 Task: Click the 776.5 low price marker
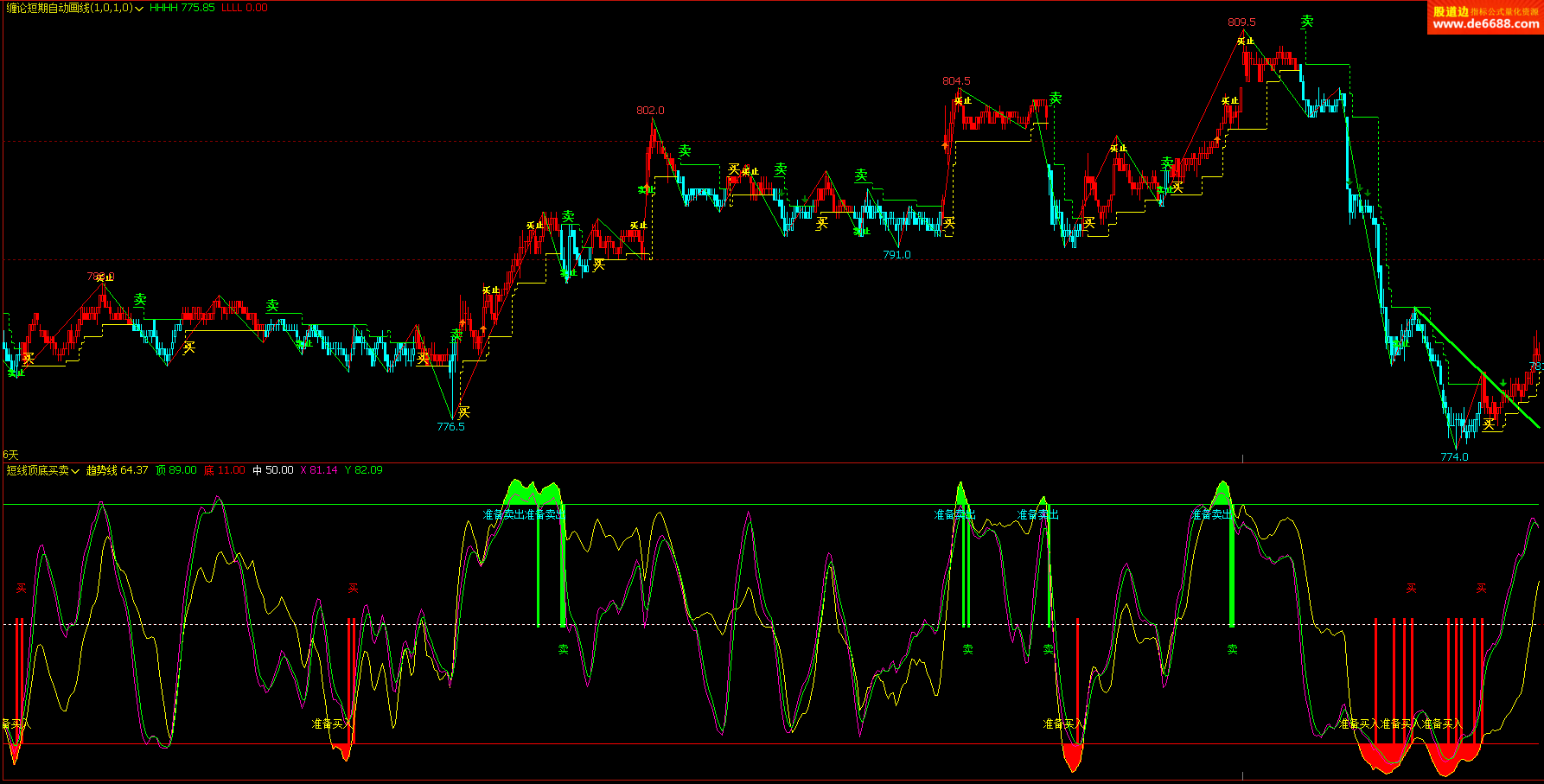[x=450, y=427]
